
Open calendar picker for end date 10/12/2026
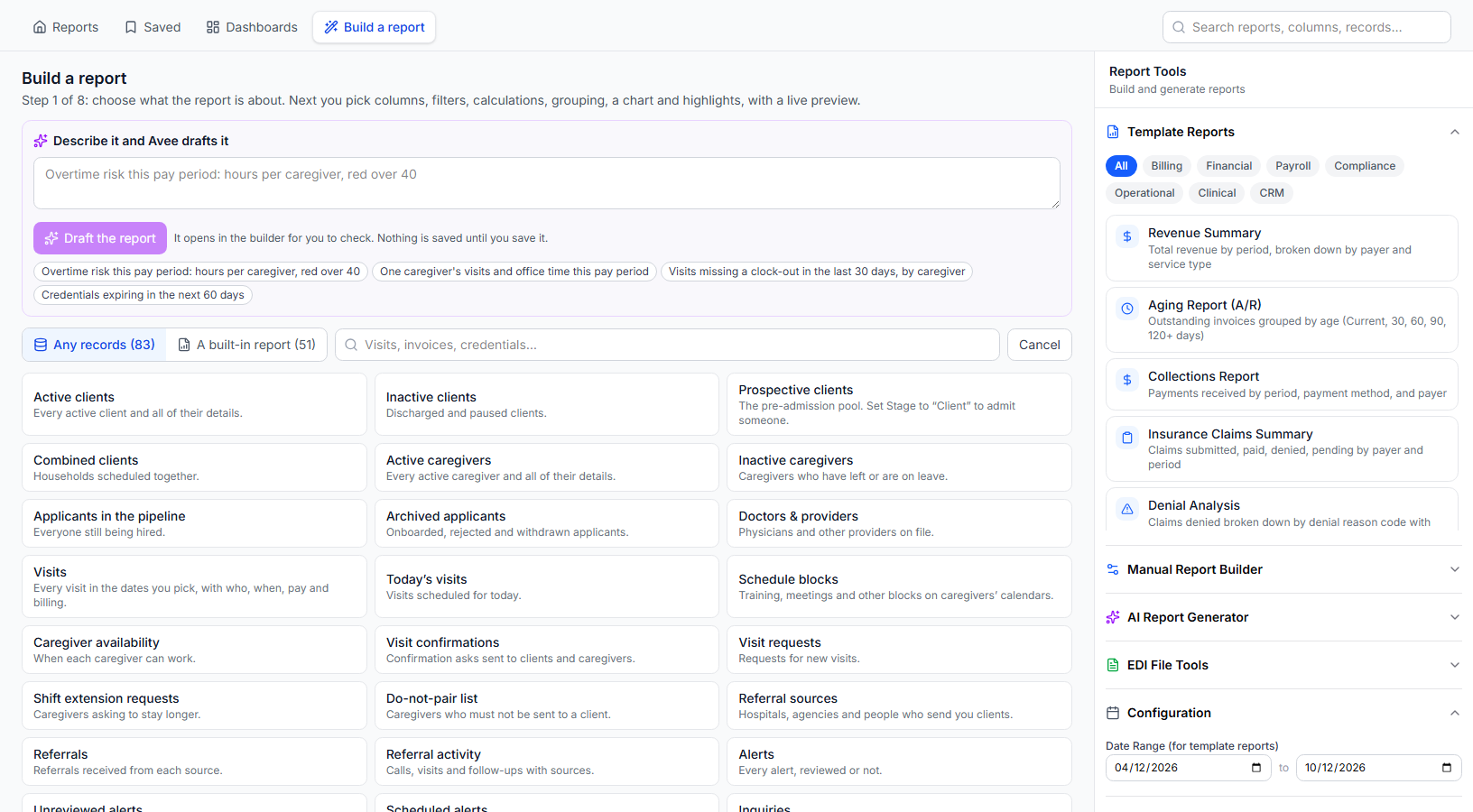point(1447,768)
